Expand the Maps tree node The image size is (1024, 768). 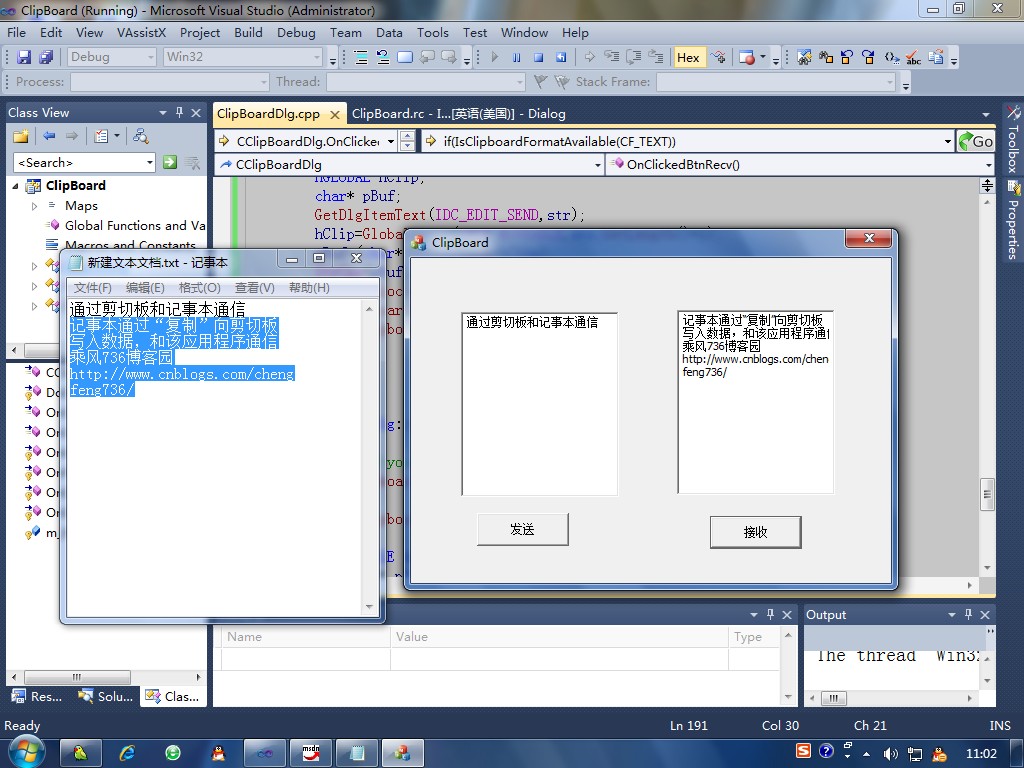tap(35, 206)
